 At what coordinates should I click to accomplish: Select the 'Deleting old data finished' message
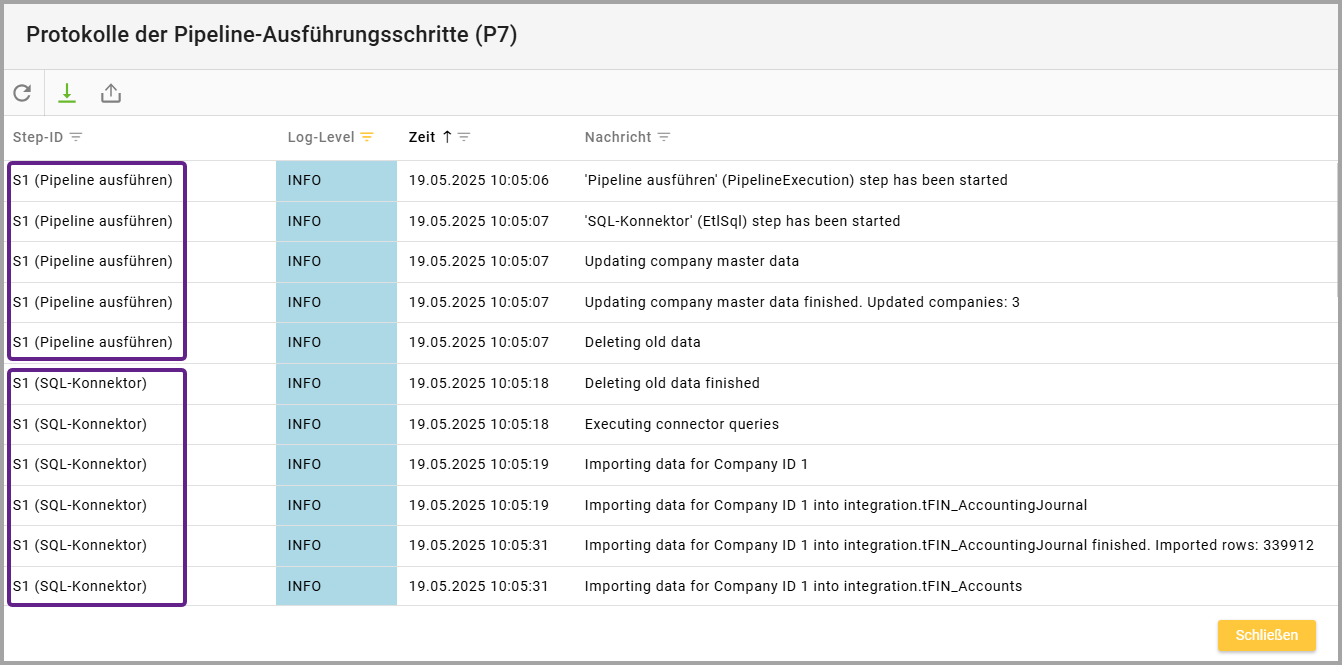(672, 383)
